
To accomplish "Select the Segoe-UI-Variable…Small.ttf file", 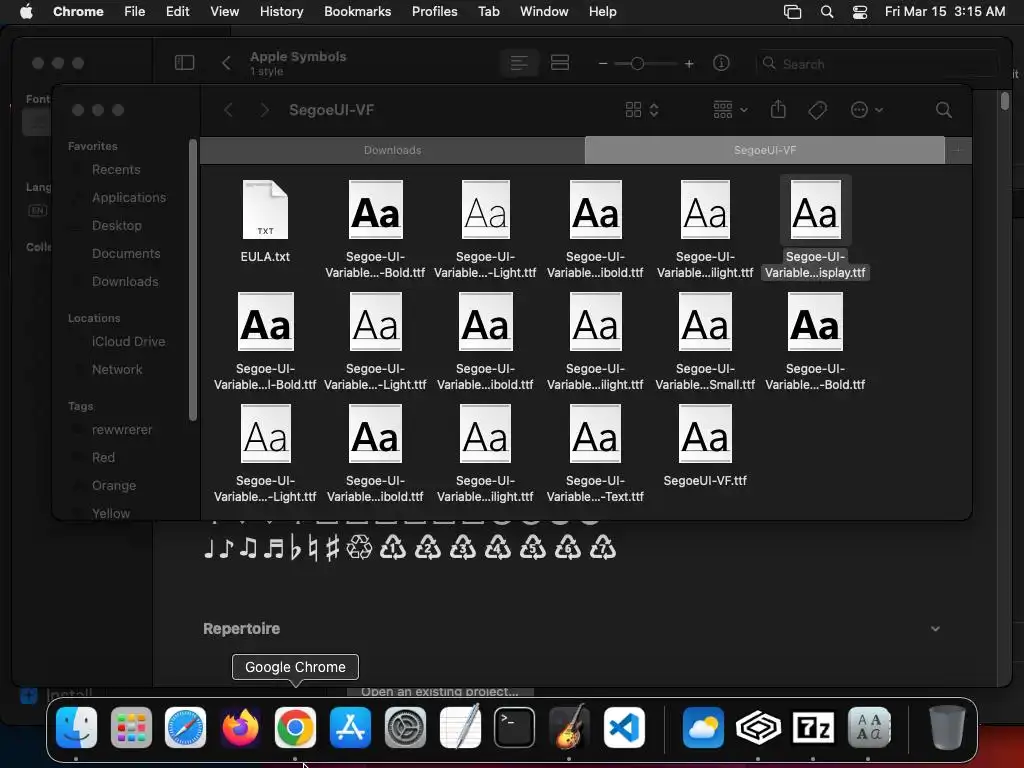I will (705, 342).
